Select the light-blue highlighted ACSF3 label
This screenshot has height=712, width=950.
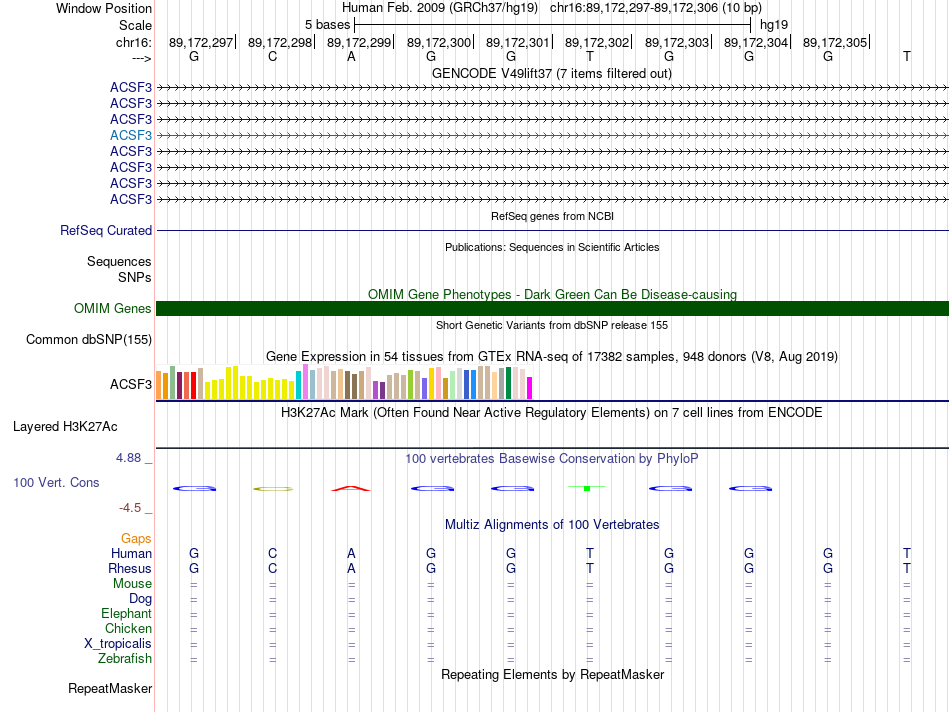(x=131, y=135)
